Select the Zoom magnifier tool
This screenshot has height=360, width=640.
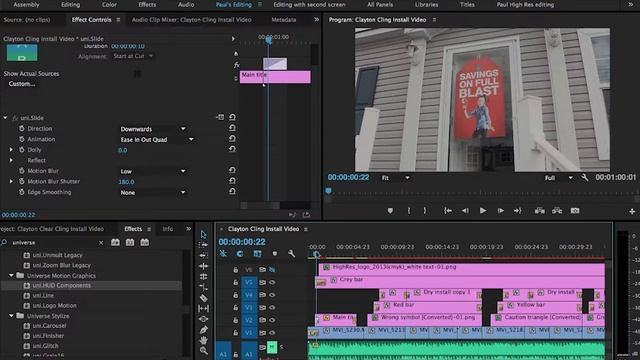click(203, 351)
